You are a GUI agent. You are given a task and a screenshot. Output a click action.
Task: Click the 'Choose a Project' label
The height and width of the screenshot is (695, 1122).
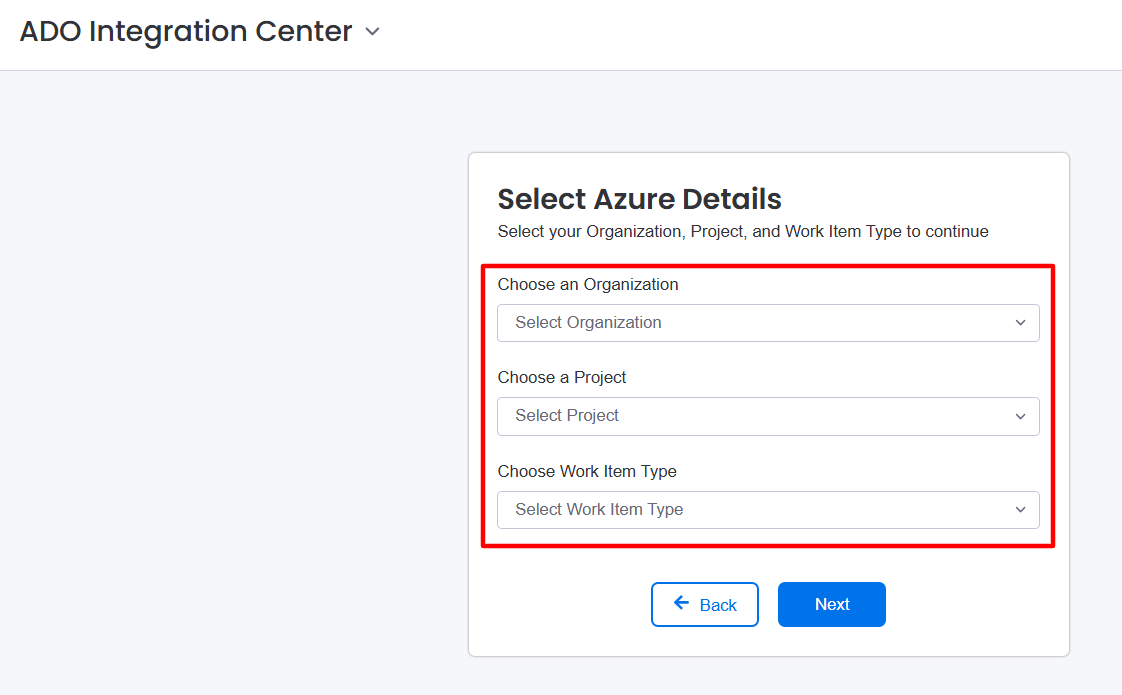[562, 377]
